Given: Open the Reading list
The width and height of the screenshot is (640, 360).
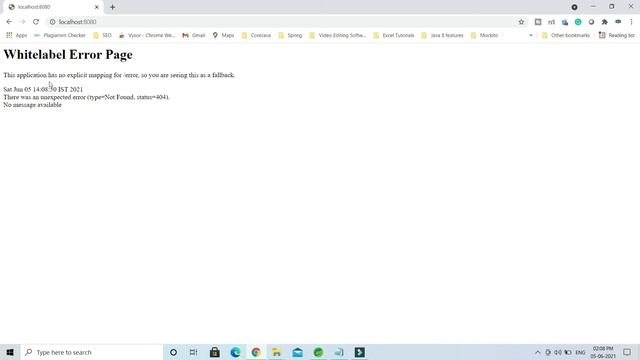Looking at the screenshot, I should tap(616, 36).
